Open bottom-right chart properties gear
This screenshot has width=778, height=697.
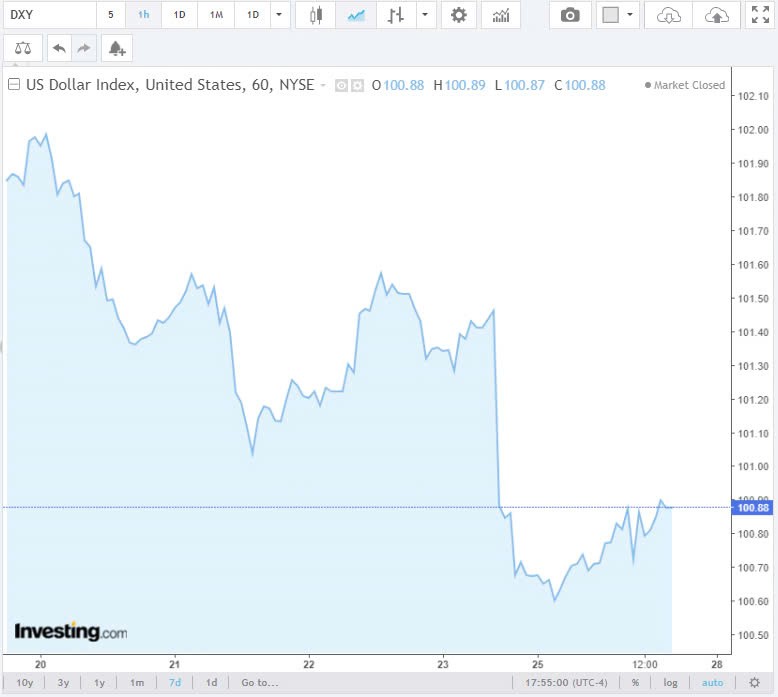[754, 683]
